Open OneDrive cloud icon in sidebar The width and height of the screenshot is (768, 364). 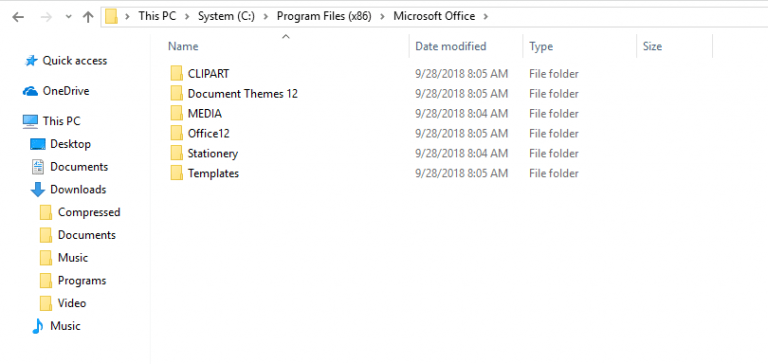tap(30, 92)
